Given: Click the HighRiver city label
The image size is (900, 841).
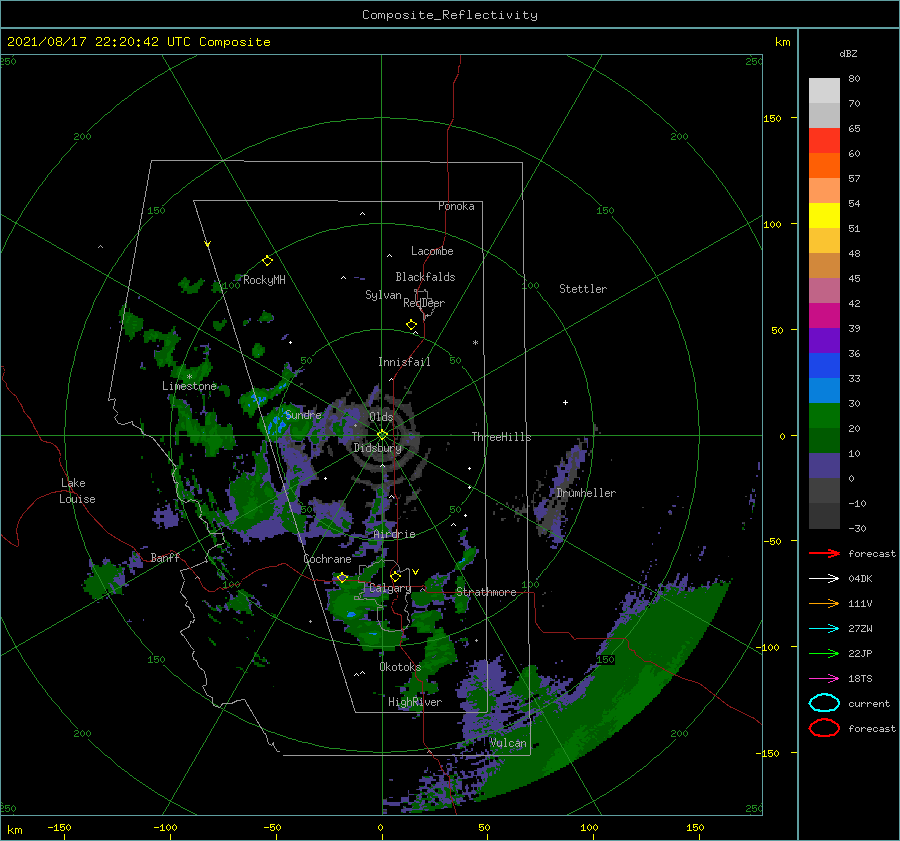Looking at the screenshot, I should [415, 702].
